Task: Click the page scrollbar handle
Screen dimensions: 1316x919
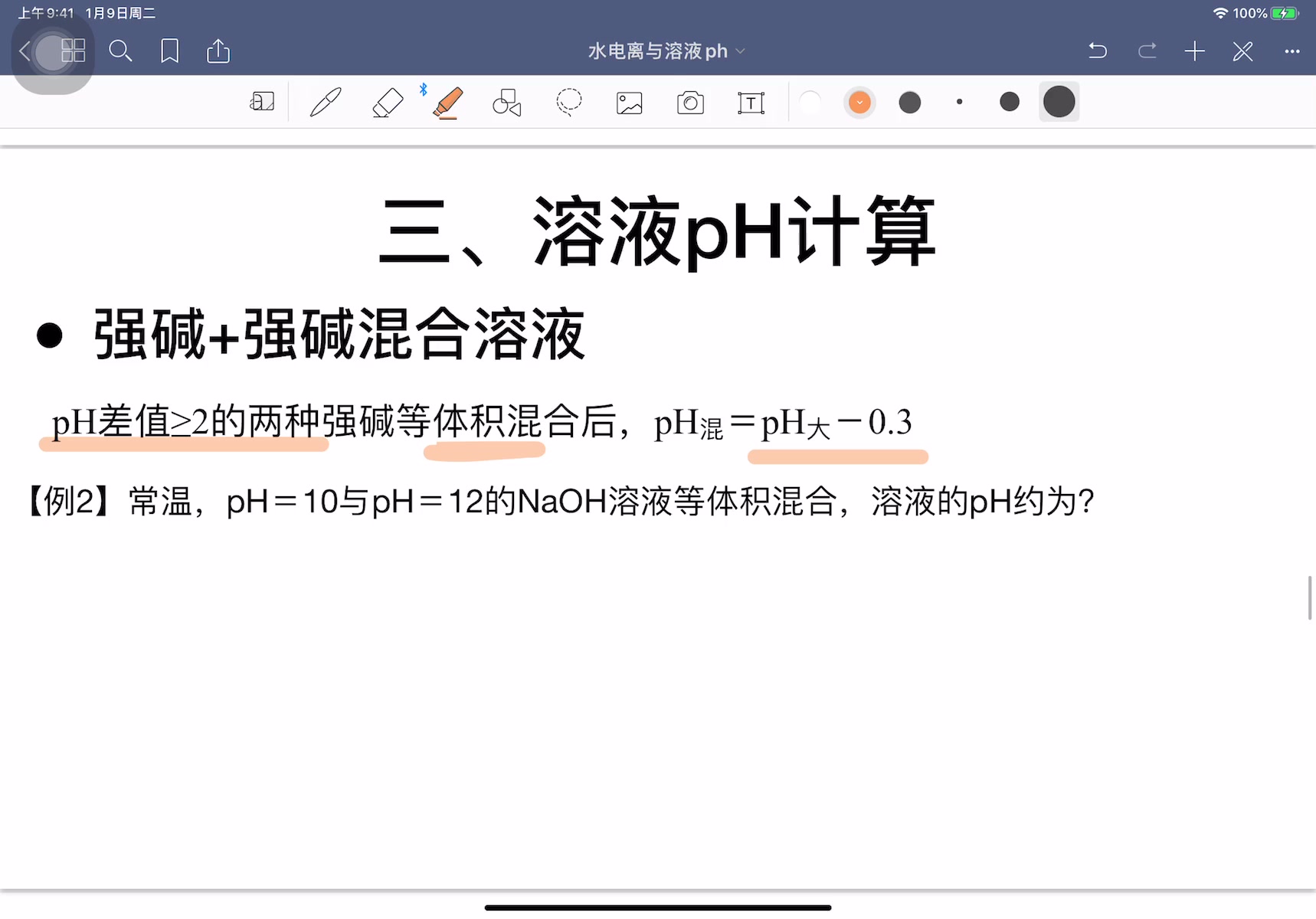Action: click(1311, 598)
